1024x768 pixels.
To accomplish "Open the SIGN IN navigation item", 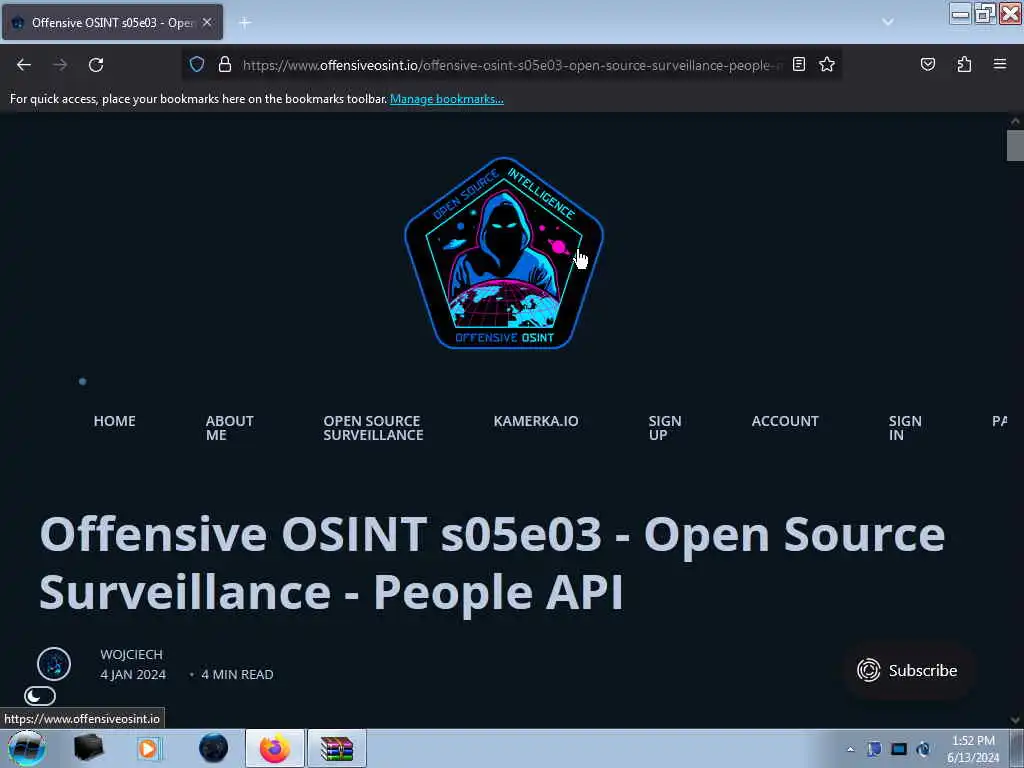I will click(x=904, y=428).
